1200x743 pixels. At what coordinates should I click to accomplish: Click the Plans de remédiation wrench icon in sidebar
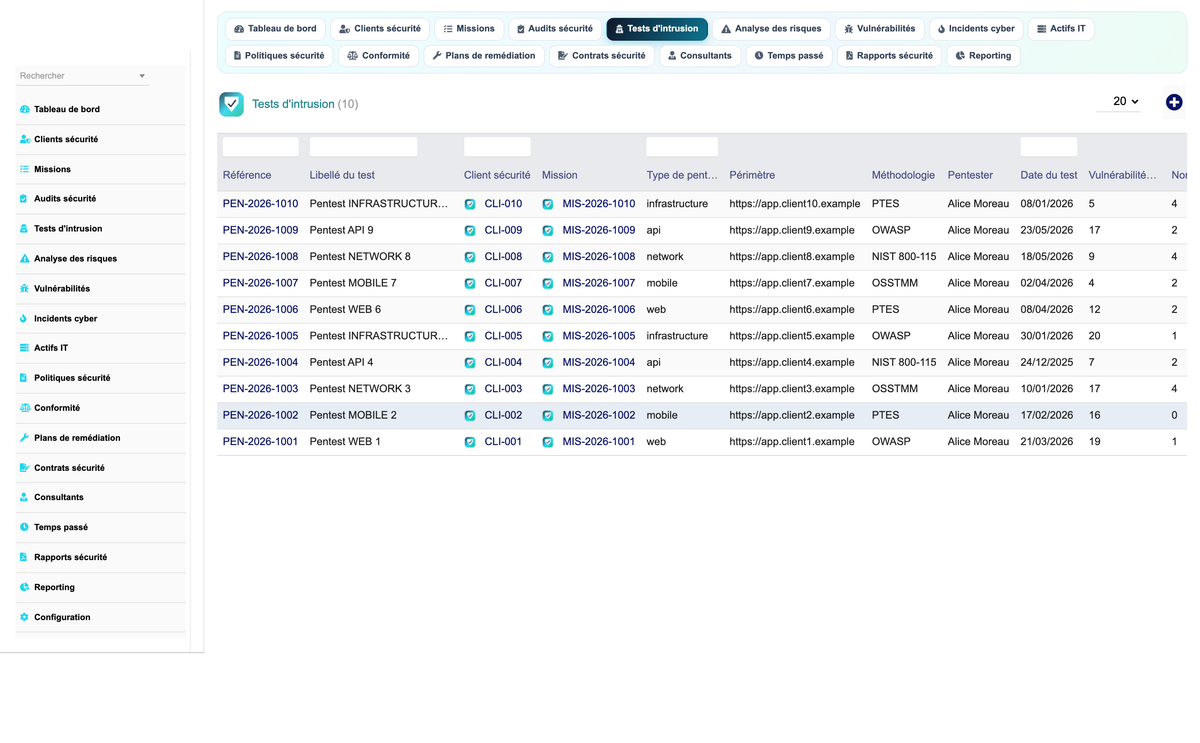tap(24, 438)
